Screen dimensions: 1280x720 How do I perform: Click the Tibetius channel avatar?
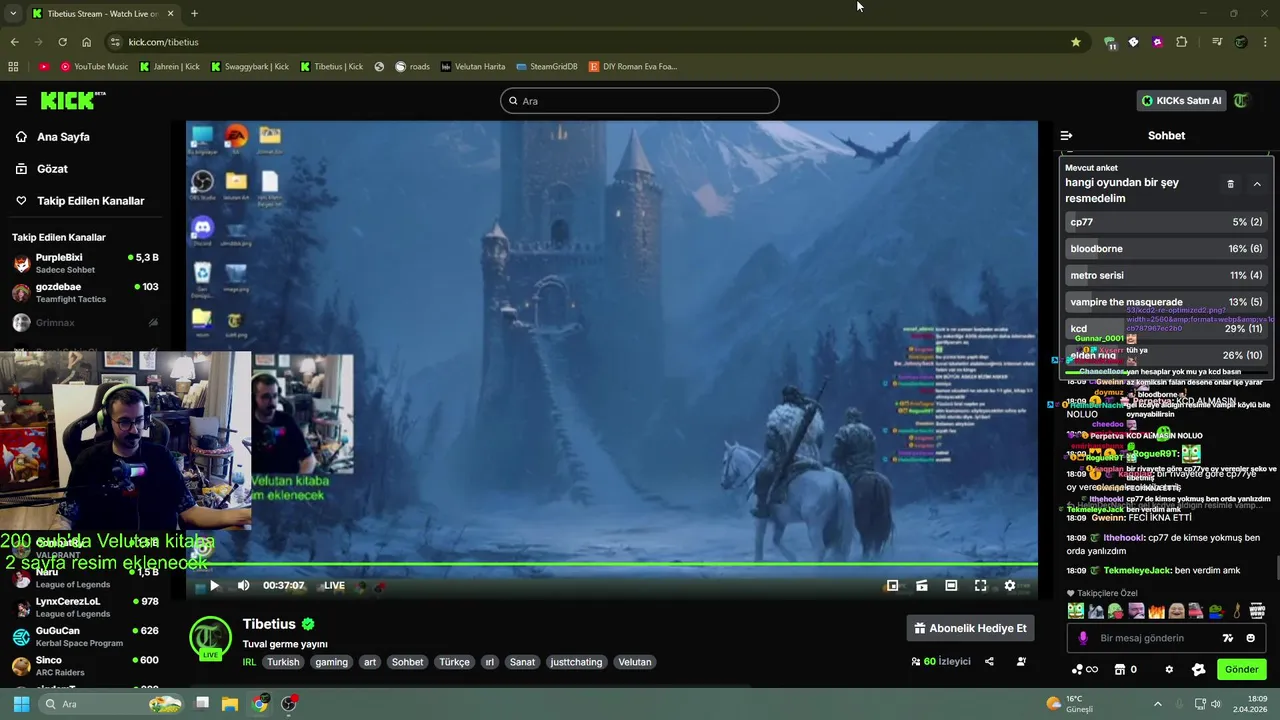click(210, 639)
